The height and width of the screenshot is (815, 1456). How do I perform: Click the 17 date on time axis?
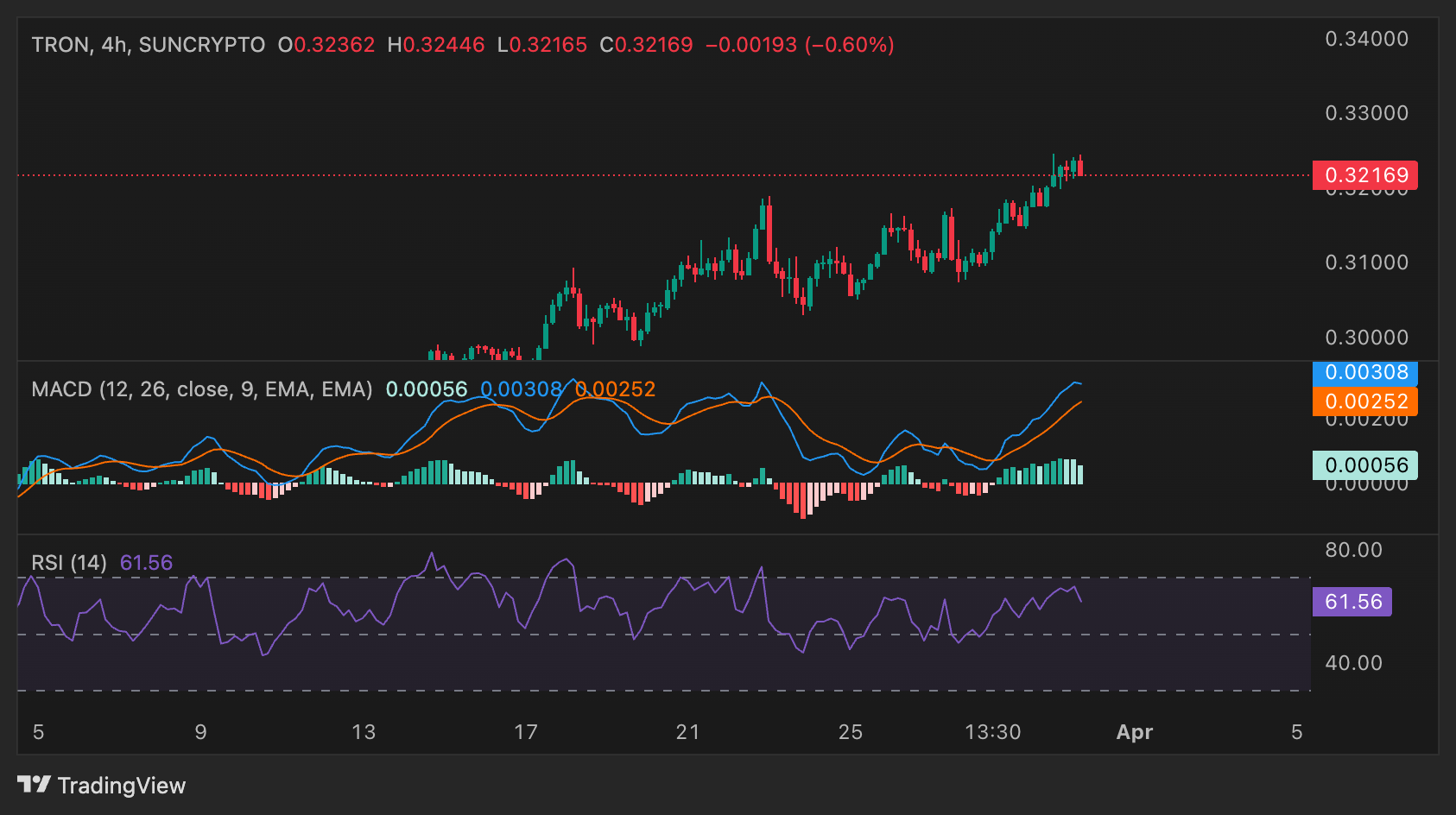[525, 732]
